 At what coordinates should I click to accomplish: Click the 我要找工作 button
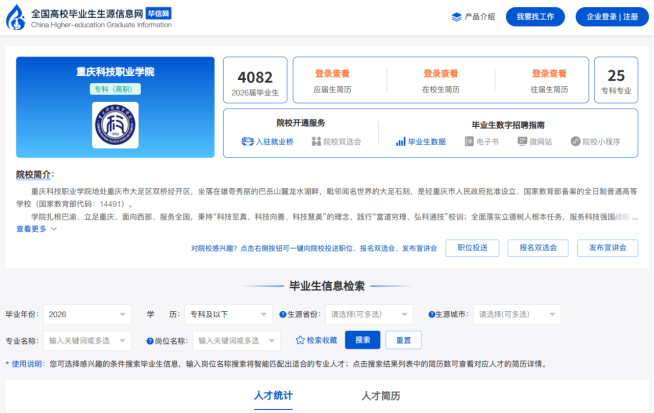534,17
